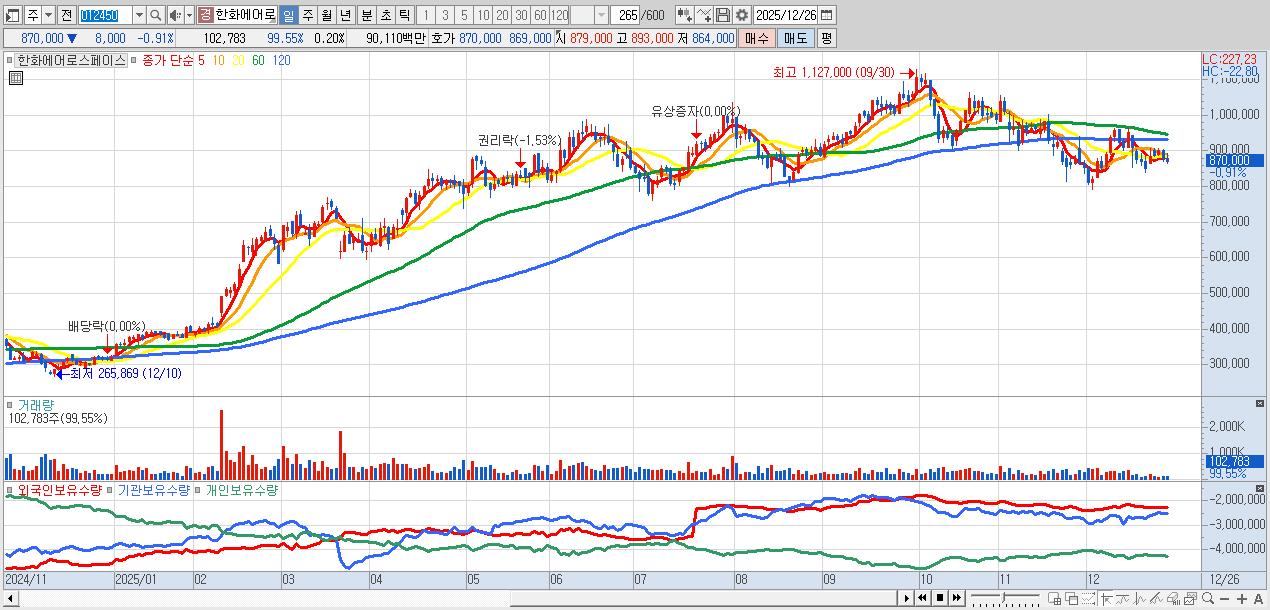Click the dashed chart region icon

[x=1088, y=598]
